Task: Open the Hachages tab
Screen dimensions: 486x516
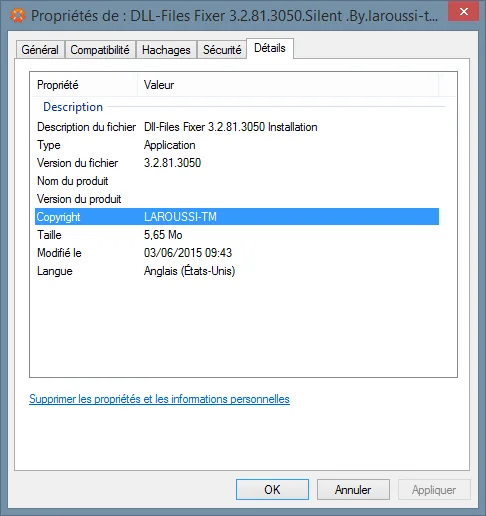Action: tap(166, 50)
